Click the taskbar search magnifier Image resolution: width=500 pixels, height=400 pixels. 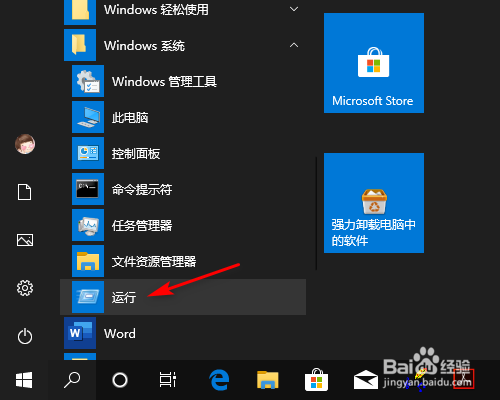[x=72, y=380]
